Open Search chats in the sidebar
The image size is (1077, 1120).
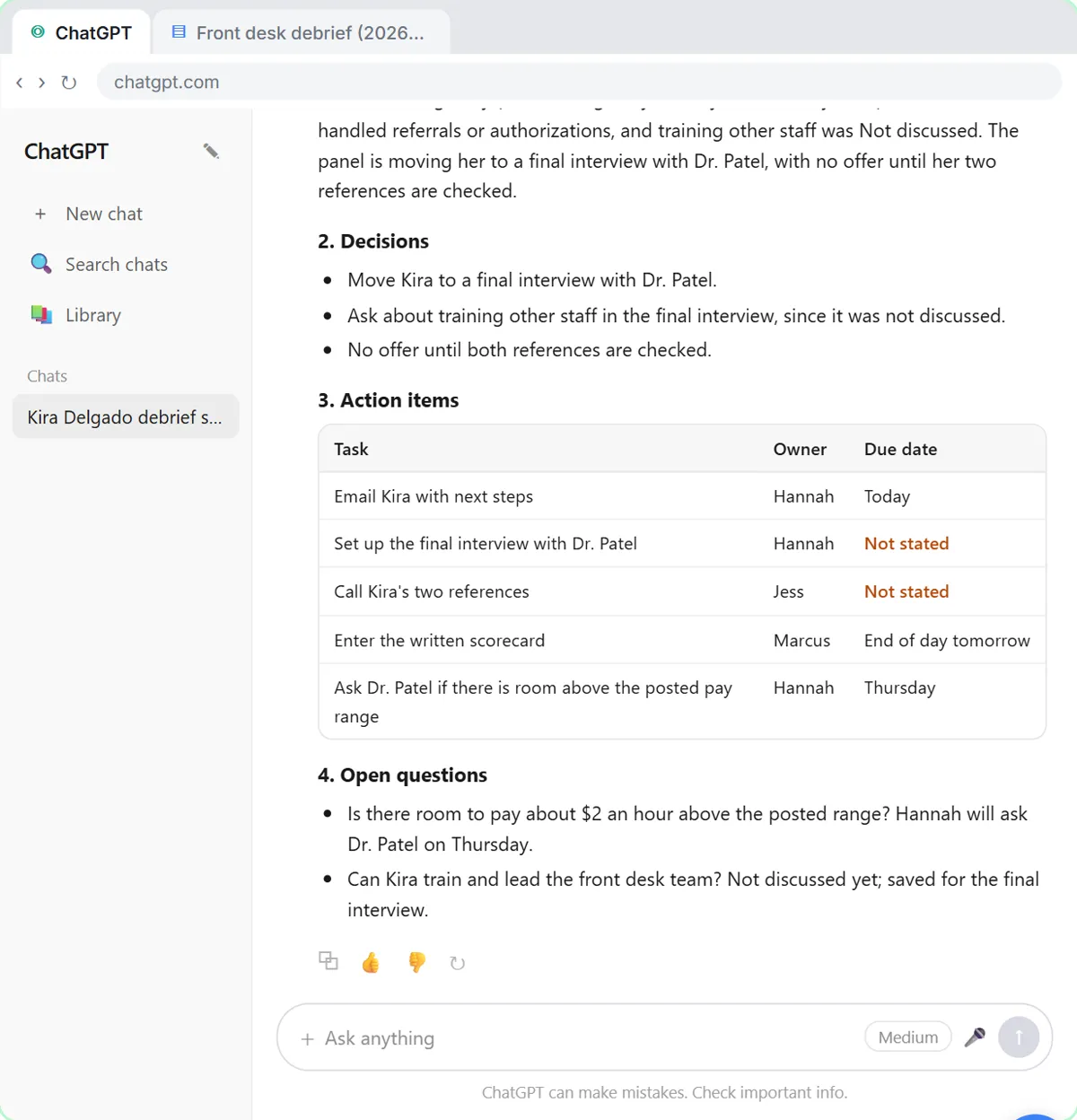coord(126,264)
